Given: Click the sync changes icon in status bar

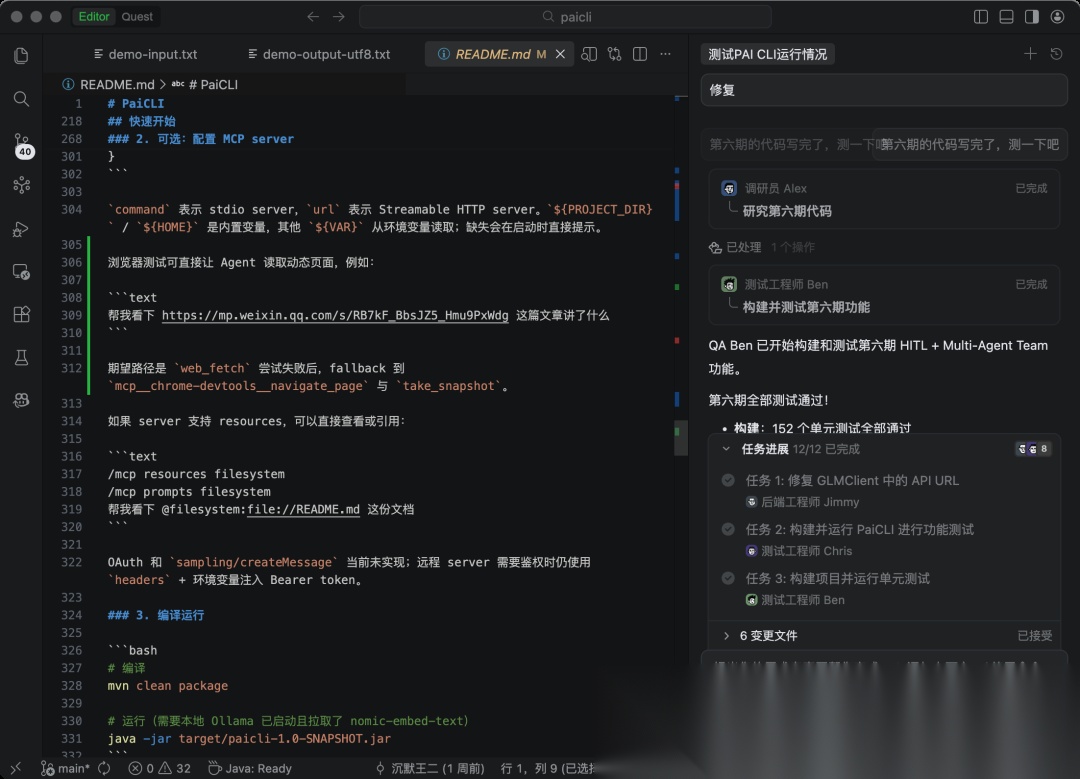Looking at the screenshot, I should [x=104, y=768].
